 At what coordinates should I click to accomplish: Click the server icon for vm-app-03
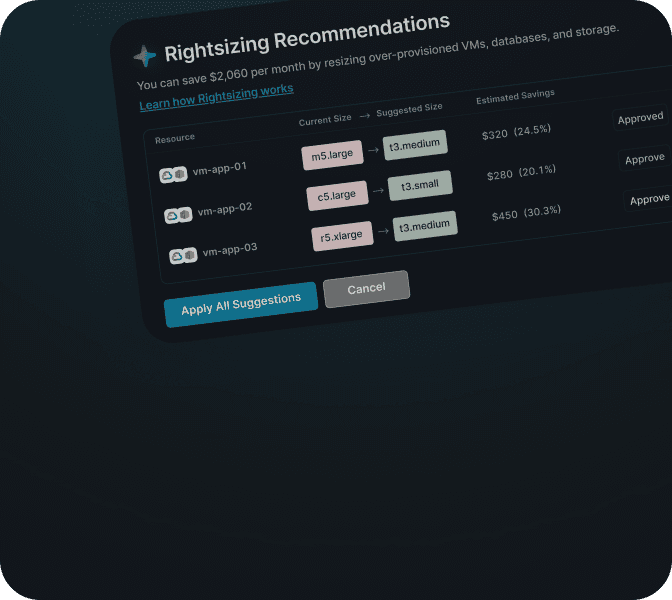coord(190,255)
